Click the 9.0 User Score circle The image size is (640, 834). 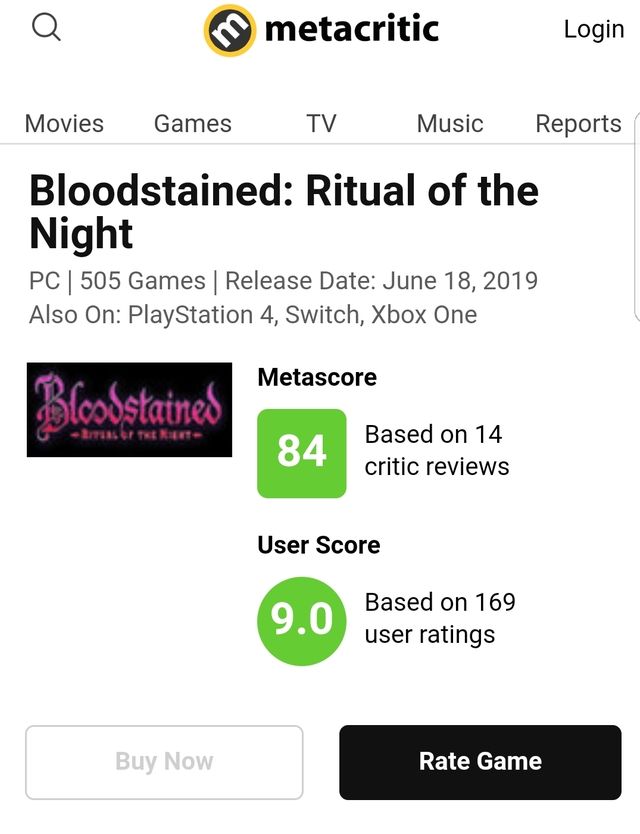click(x=301, y=620)
